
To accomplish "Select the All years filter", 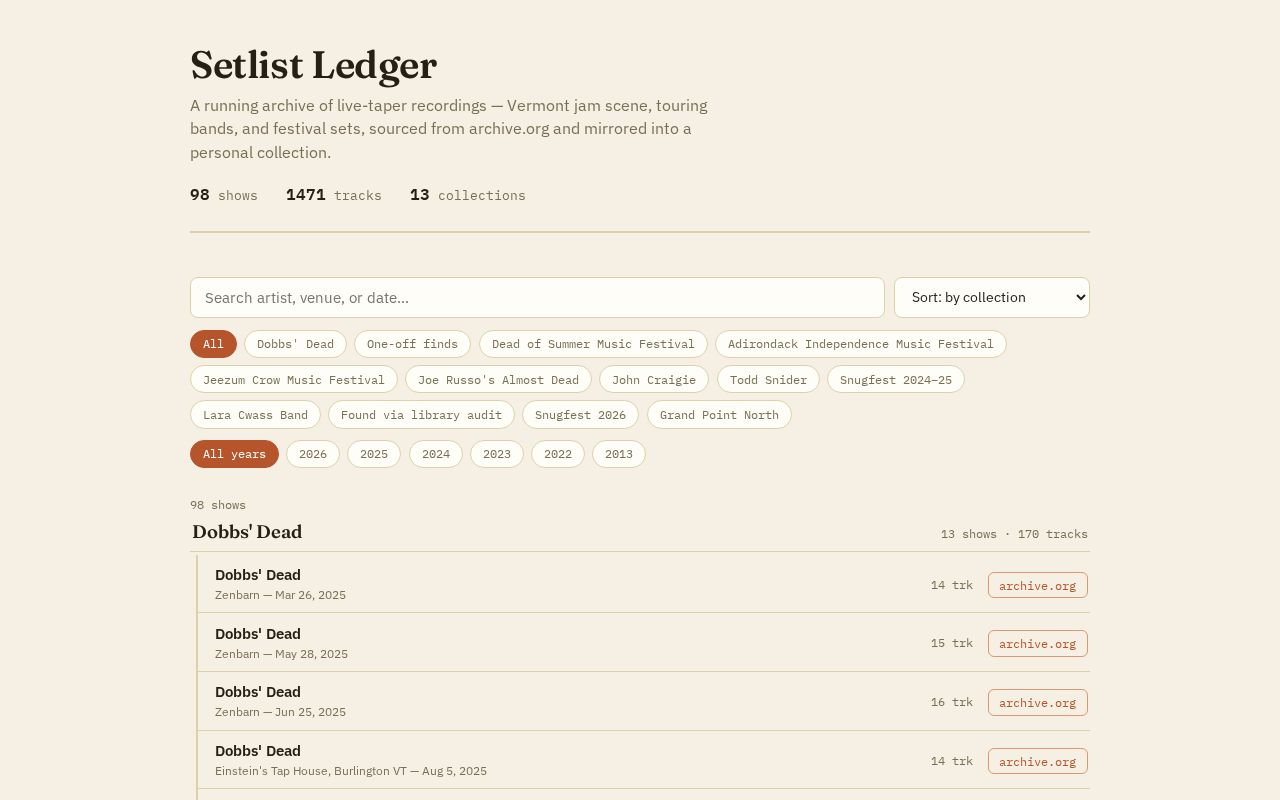I will (234, 454).
